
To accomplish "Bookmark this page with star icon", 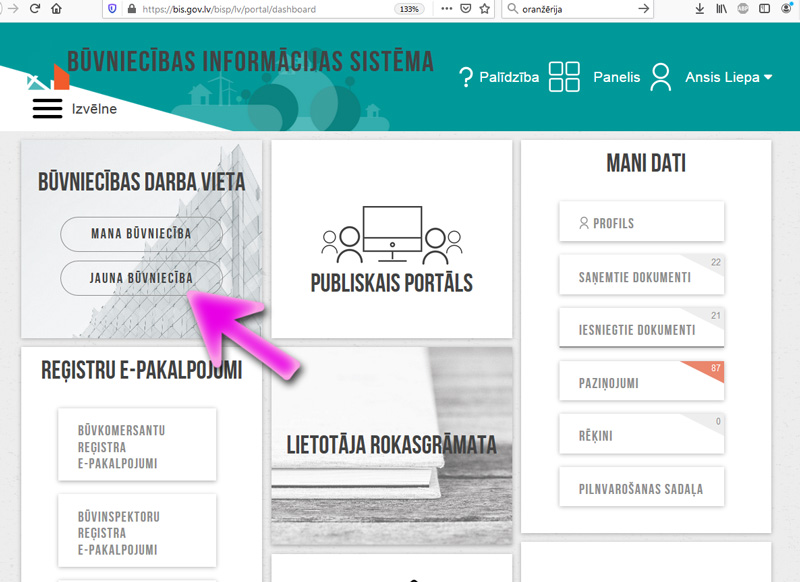I will click(485, 9).
